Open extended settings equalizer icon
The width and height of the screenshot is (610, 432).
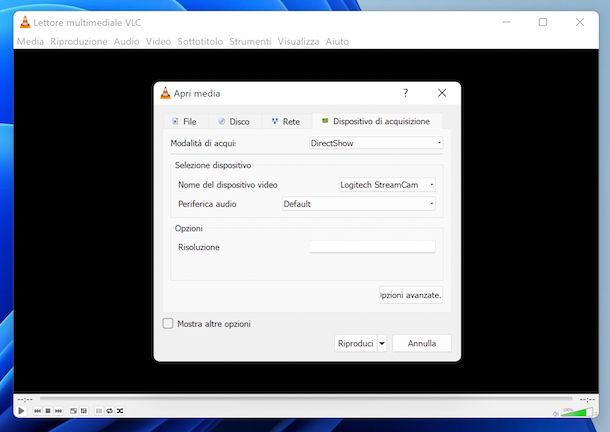point(84,411)
